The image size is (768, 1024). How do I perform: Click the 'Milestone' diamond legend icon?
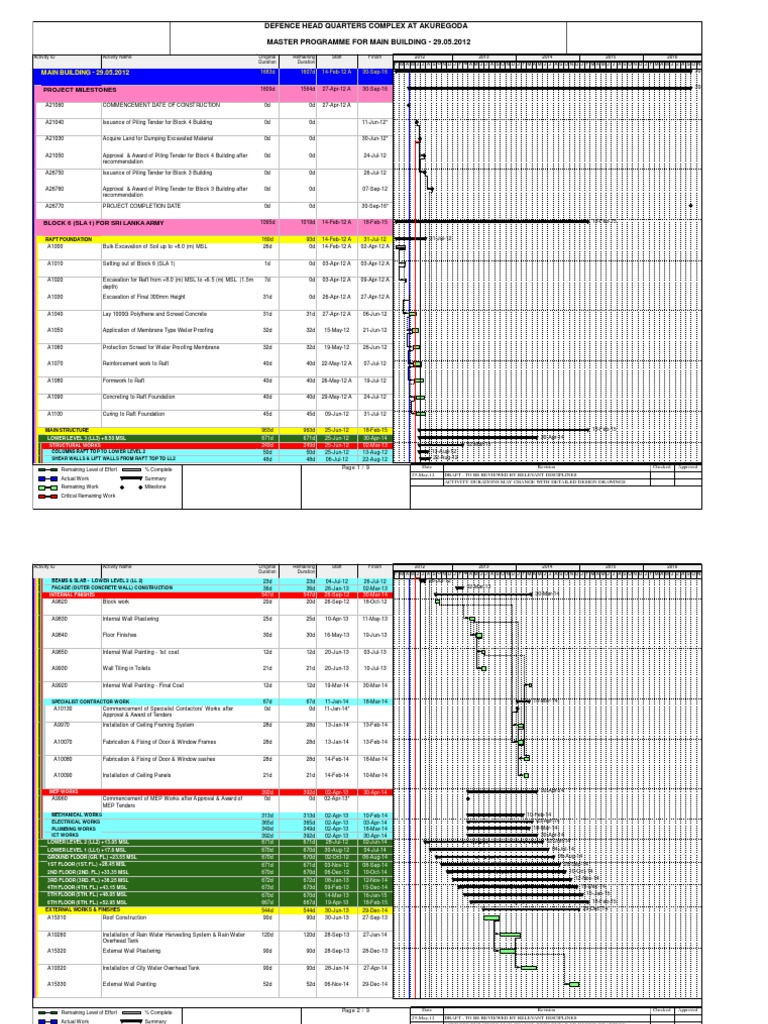click(x=140, y=487)
